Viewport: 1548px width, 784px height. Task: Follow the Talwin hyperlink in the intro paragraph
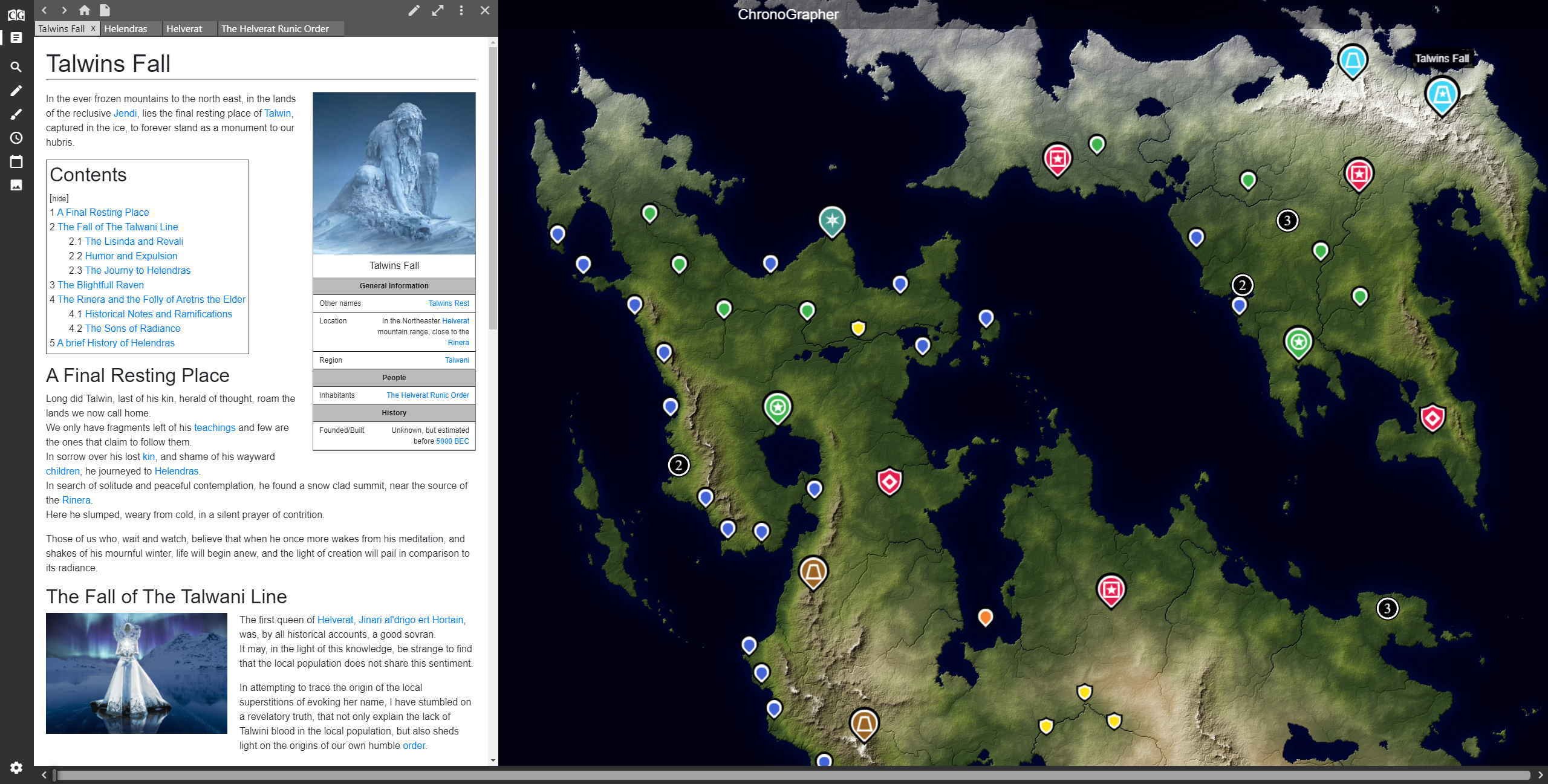[278, 113]
